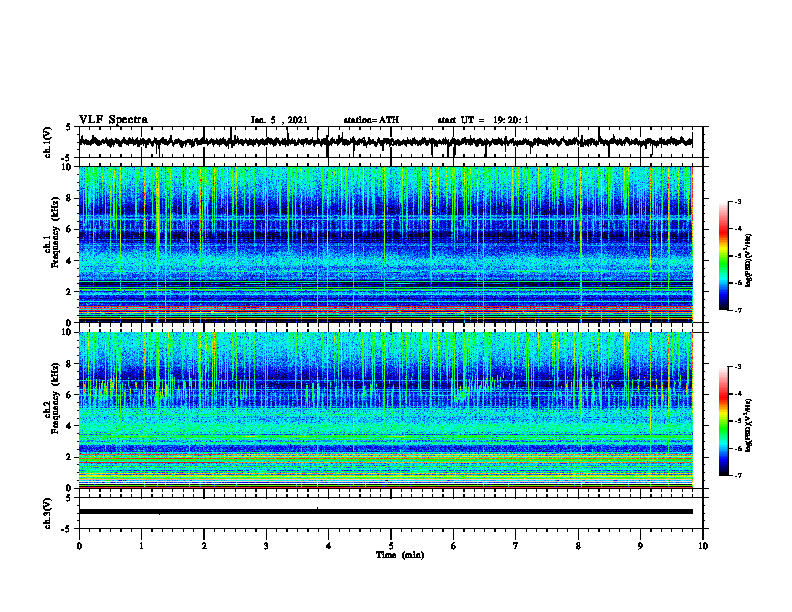Click time axis tick label '10'
The height and width of the screenshot is (612, 792).
pos(703,546)
